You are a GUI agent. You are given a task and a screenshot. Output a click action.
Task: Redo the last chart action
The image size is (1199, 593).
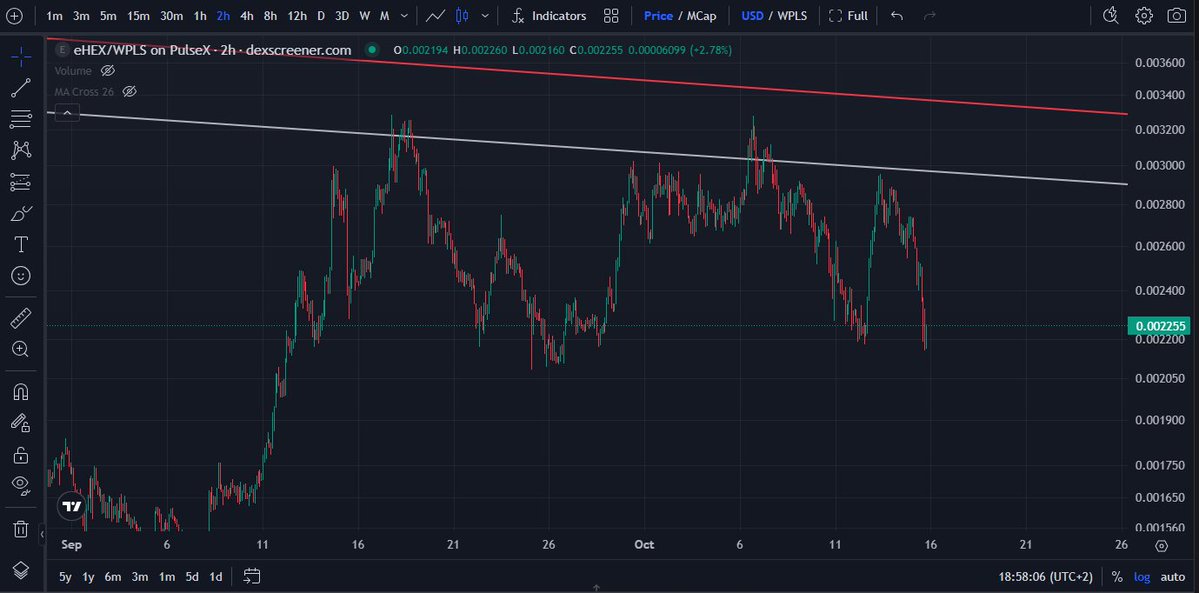pyautogui.click(x=930, y=15)
